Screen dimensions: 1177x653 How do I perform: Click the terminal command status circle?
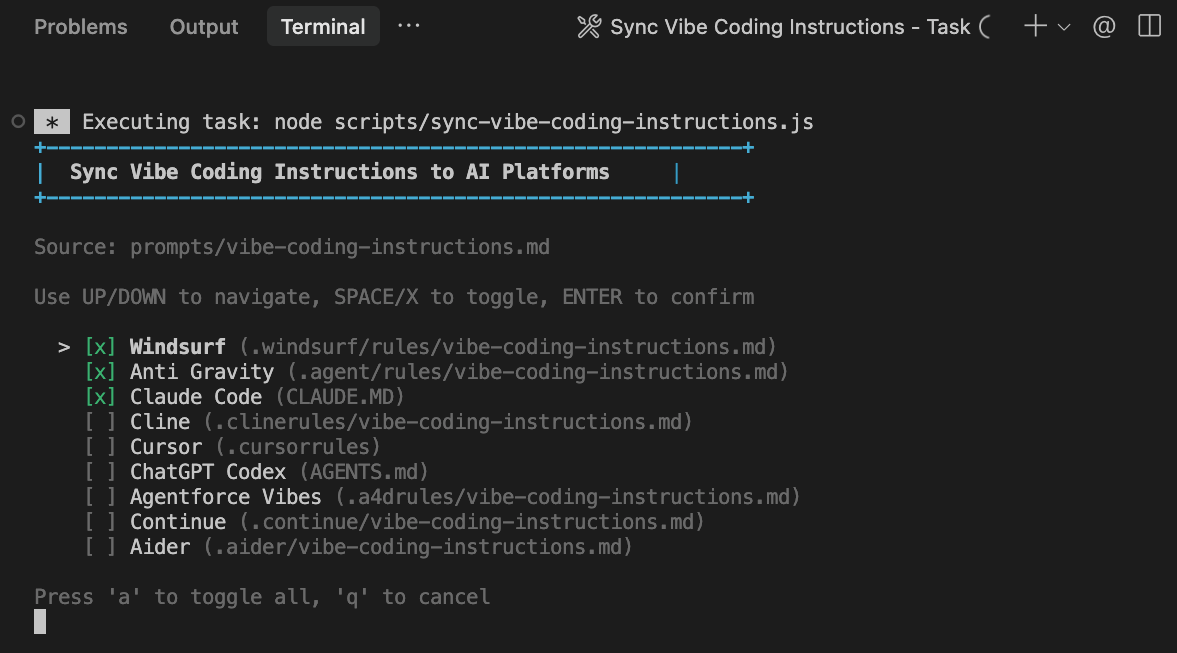pyautogui.click(x=18, y=121)
